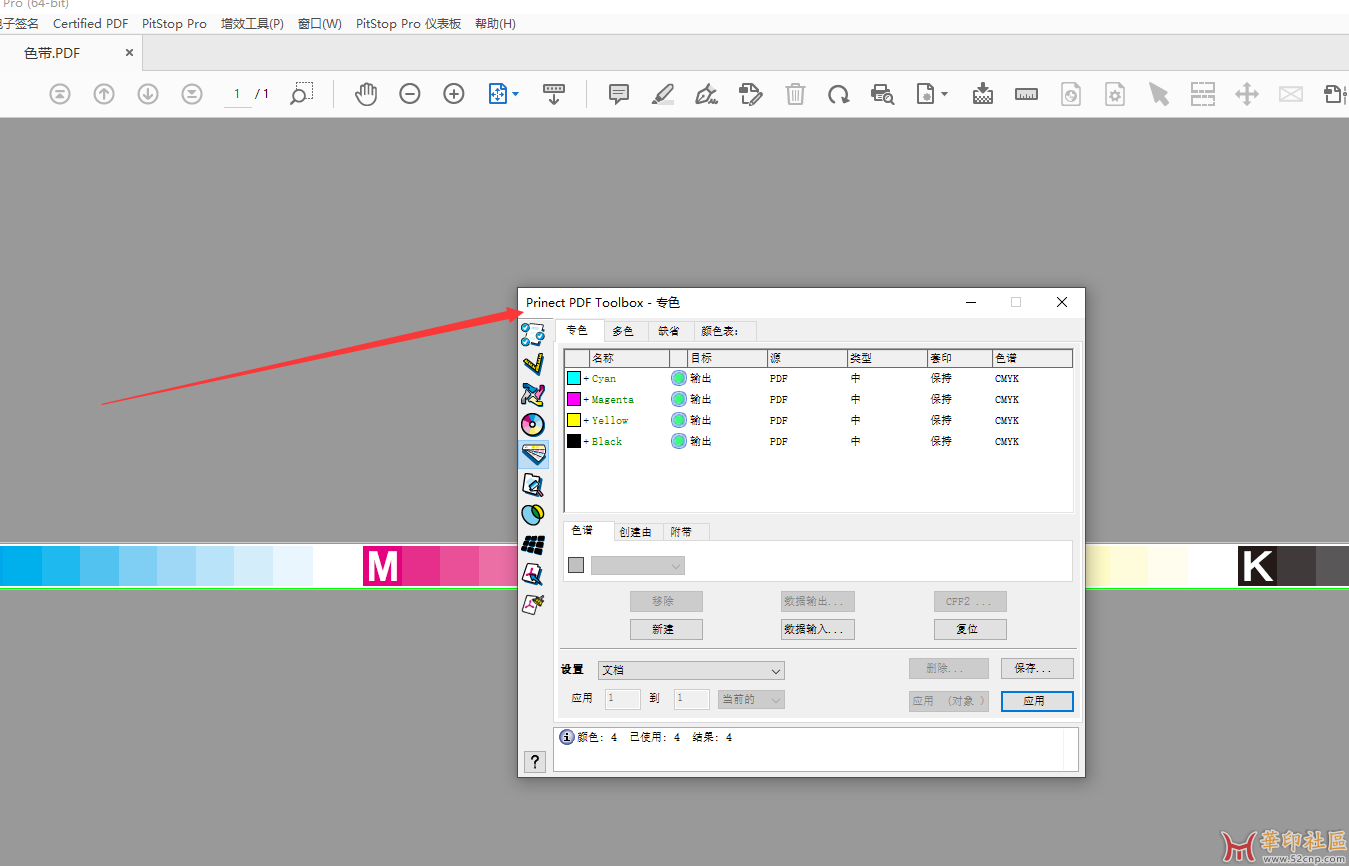Open the page magnifier inspect tool
This screenshot has width=1349, height=866.
coord(534,485)
